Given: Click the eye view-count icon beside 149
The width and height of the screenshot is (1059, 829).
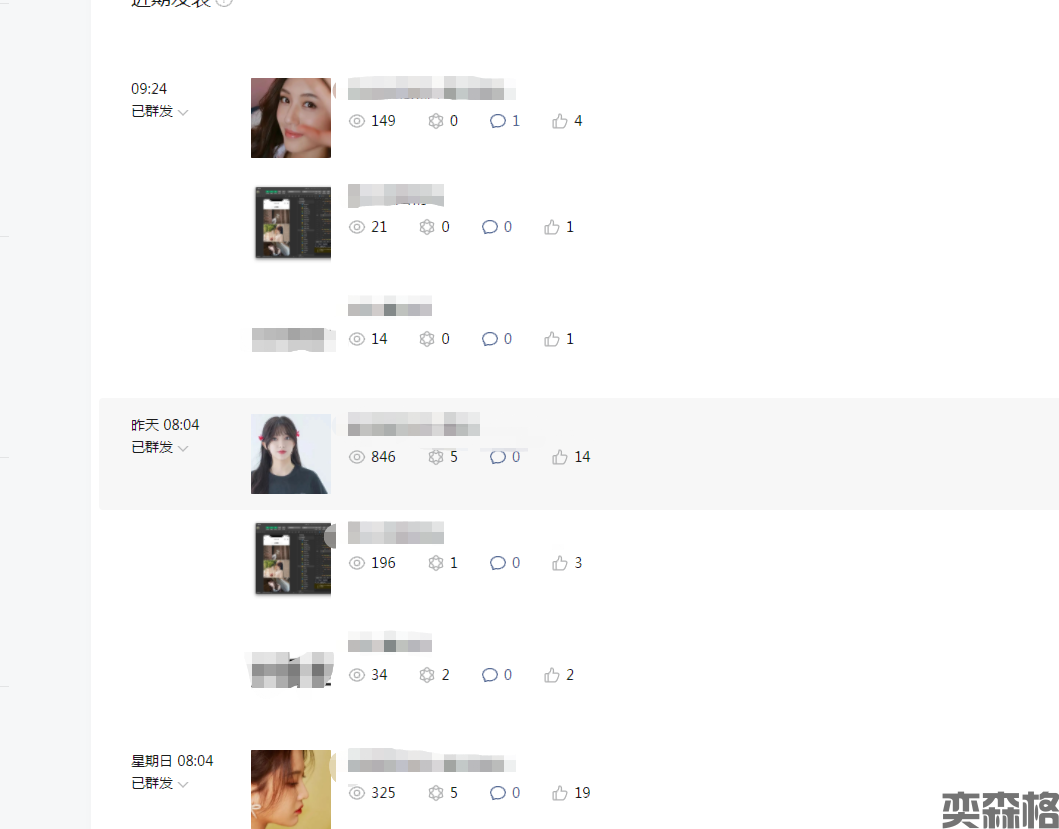Looking at the screenshot, I should click(357, 121).
